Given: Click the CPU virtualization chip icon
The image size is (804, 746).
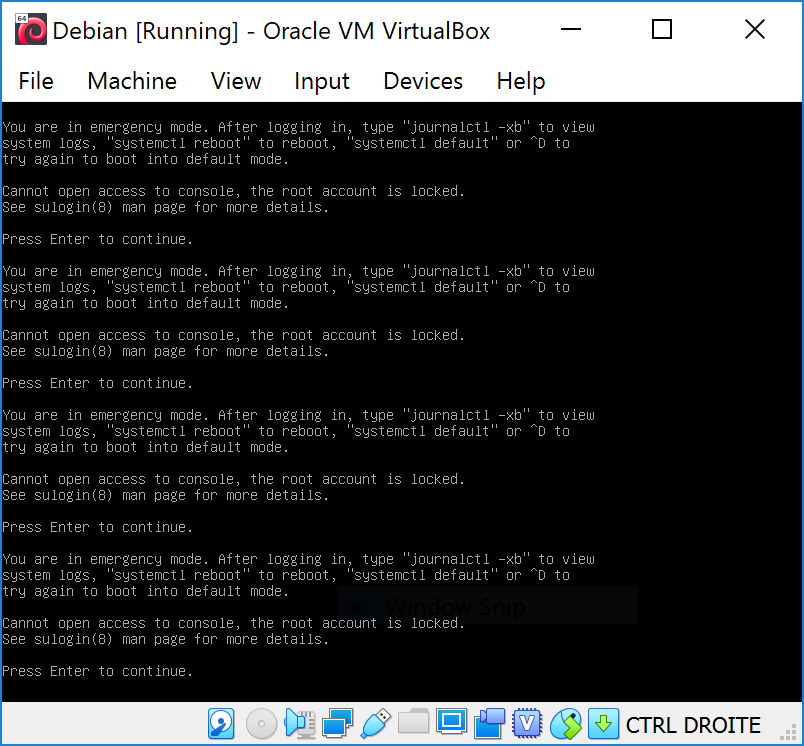Looking at the screenshot, I should pos(527,723).
